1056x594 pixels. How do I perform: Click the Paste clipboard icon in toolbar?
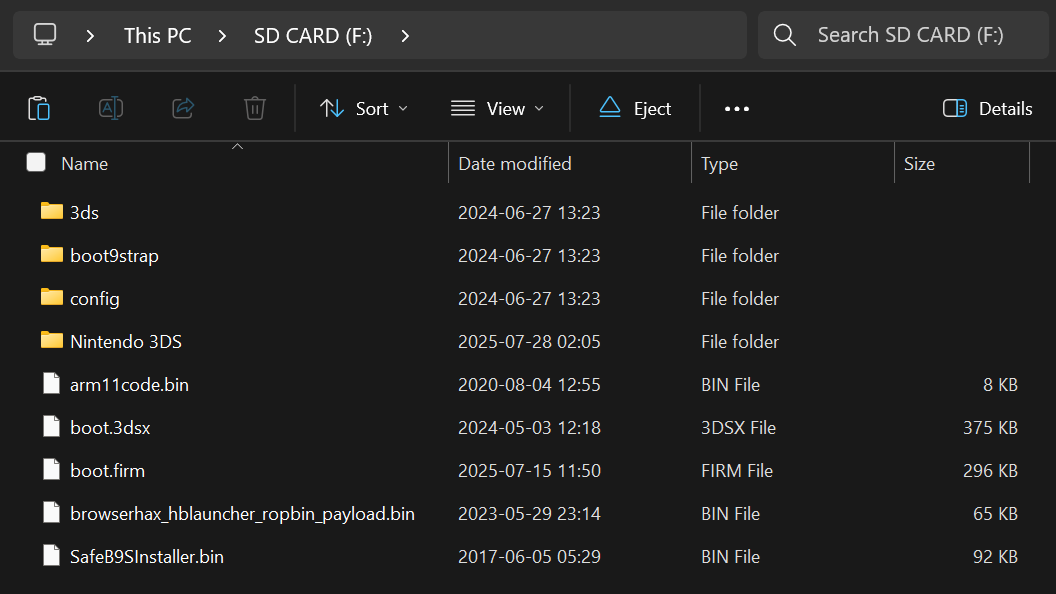coord(39,108)
